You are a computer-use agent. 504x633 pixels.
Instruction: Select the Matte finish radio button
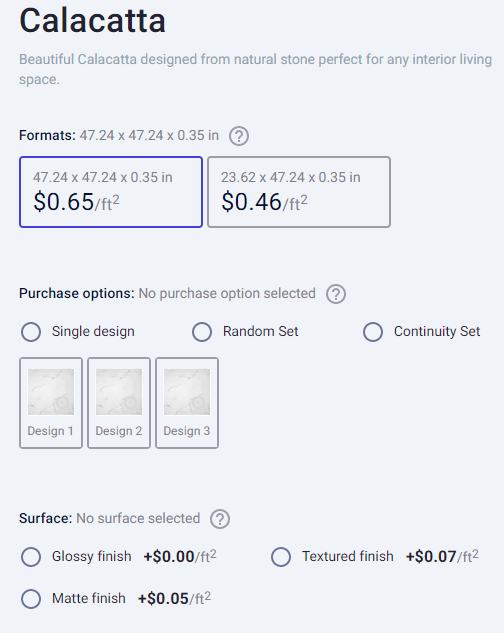click(31, 599)
